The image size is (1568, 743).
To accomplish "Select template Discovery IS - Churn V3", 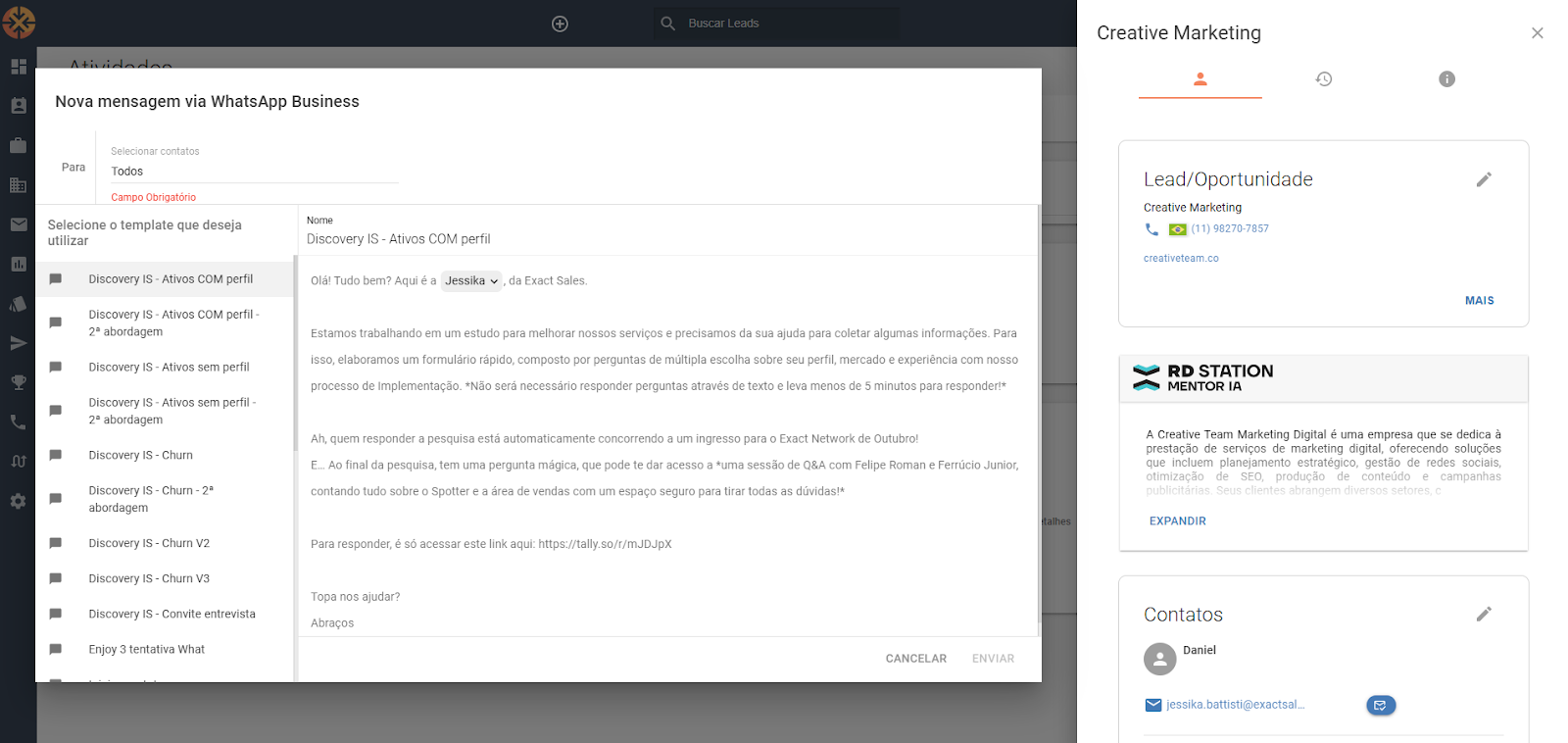I will click(165, 579).
